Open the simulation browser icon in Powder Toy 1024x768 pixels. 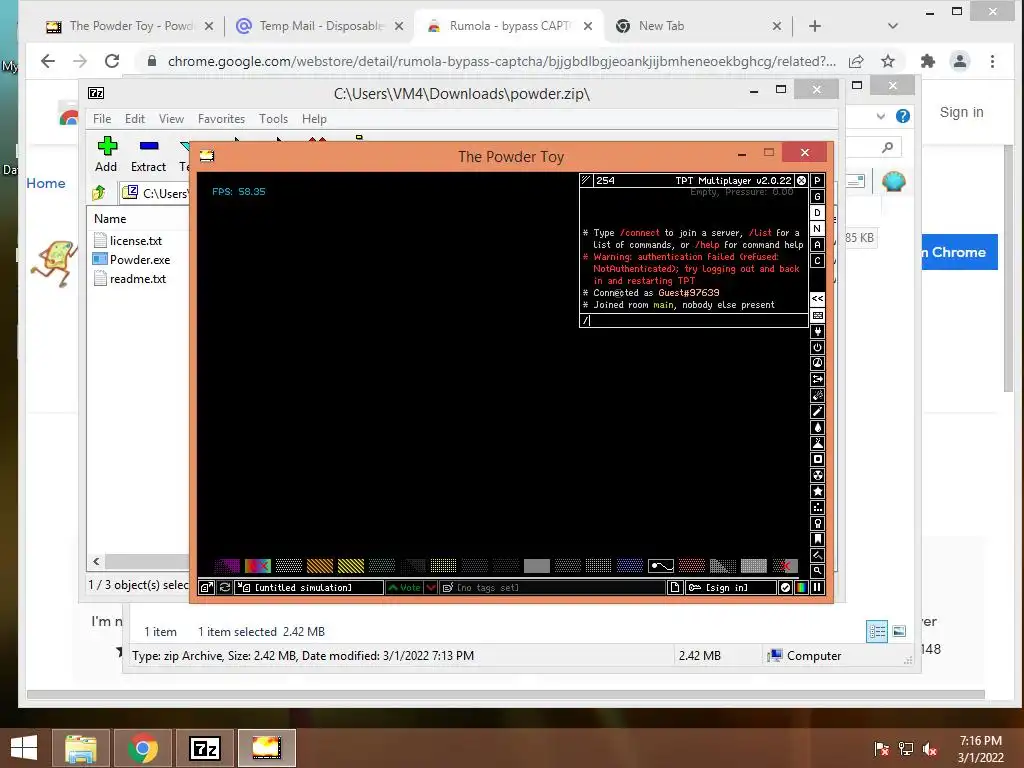click(x=206, y=588)
